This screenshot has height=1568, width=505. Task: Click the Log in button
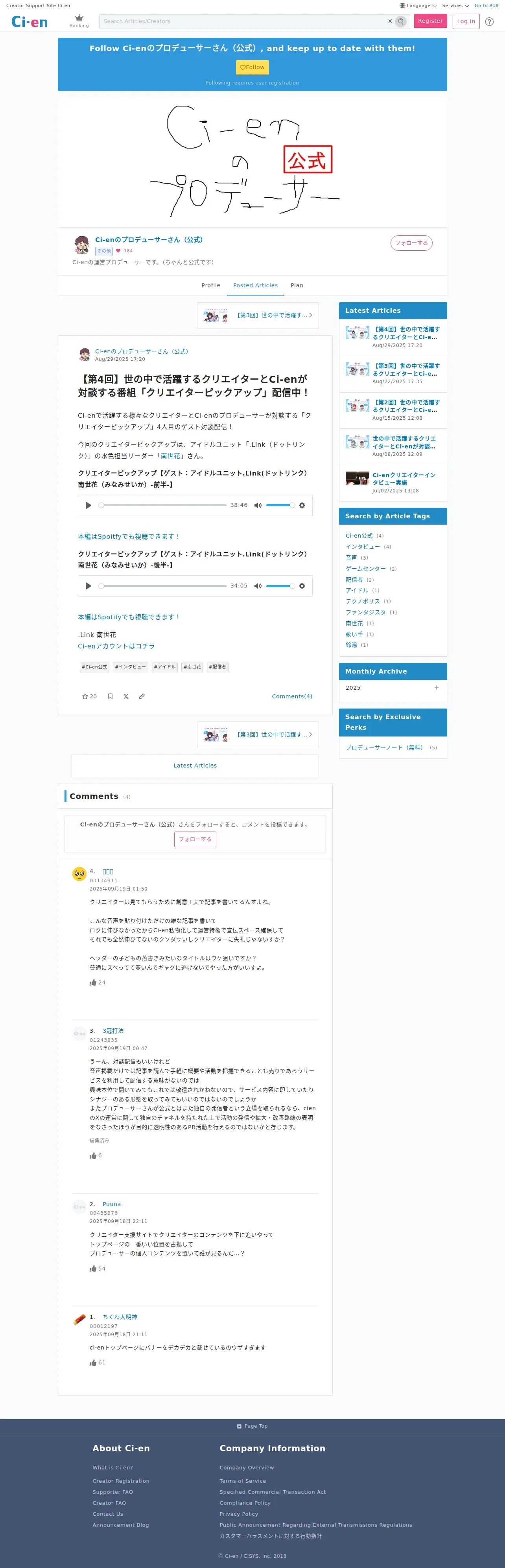[x=466, y=21]
